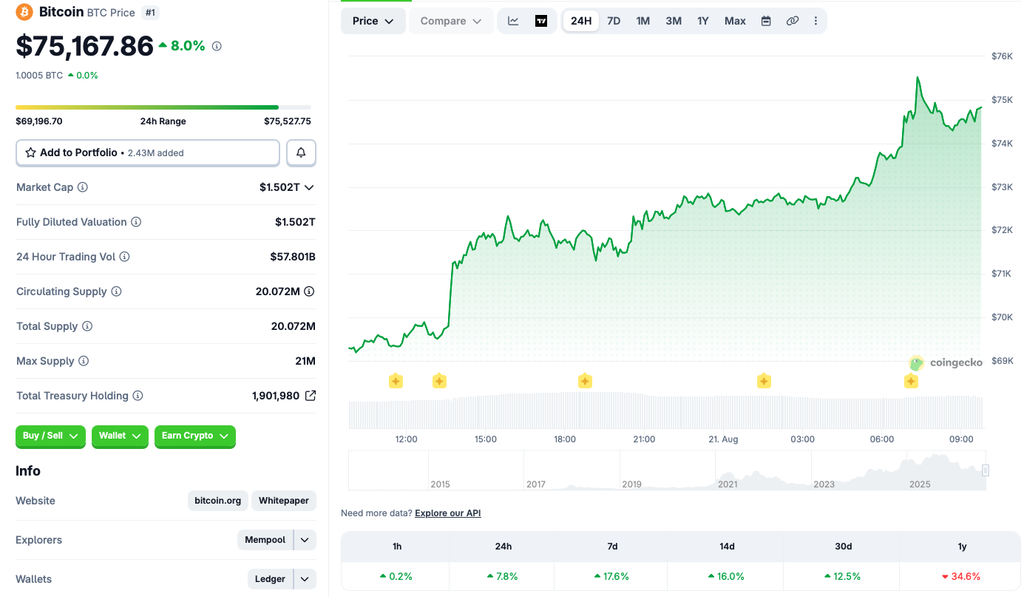Open the Buy / Sell dropdown
Screen dimensions: 1024x597
pyautogui.click(x=50, y=436)
